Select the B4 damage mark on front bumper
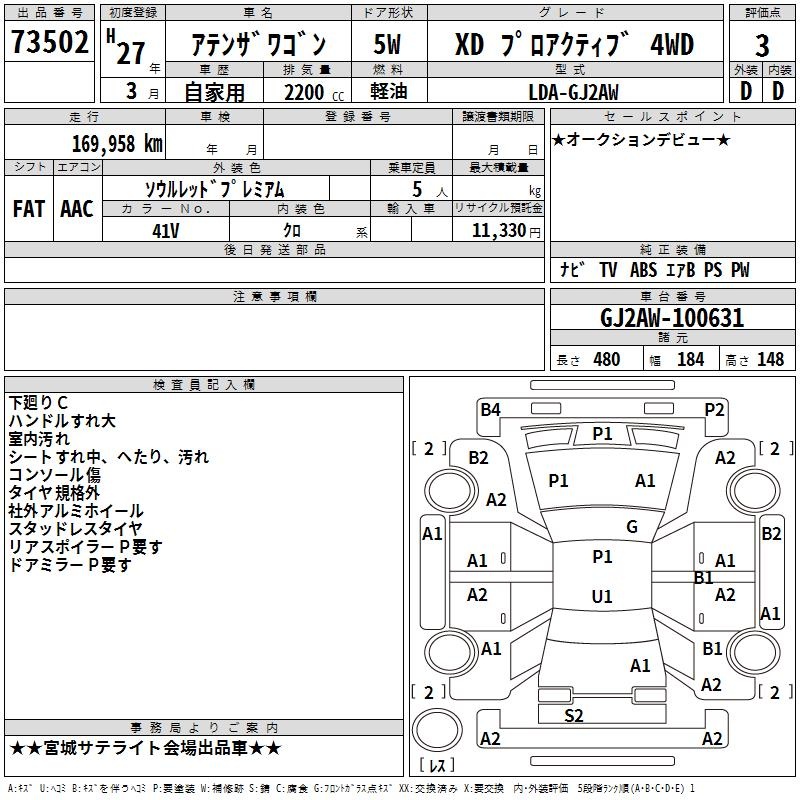Screen dimensions: 800x800 489,408
